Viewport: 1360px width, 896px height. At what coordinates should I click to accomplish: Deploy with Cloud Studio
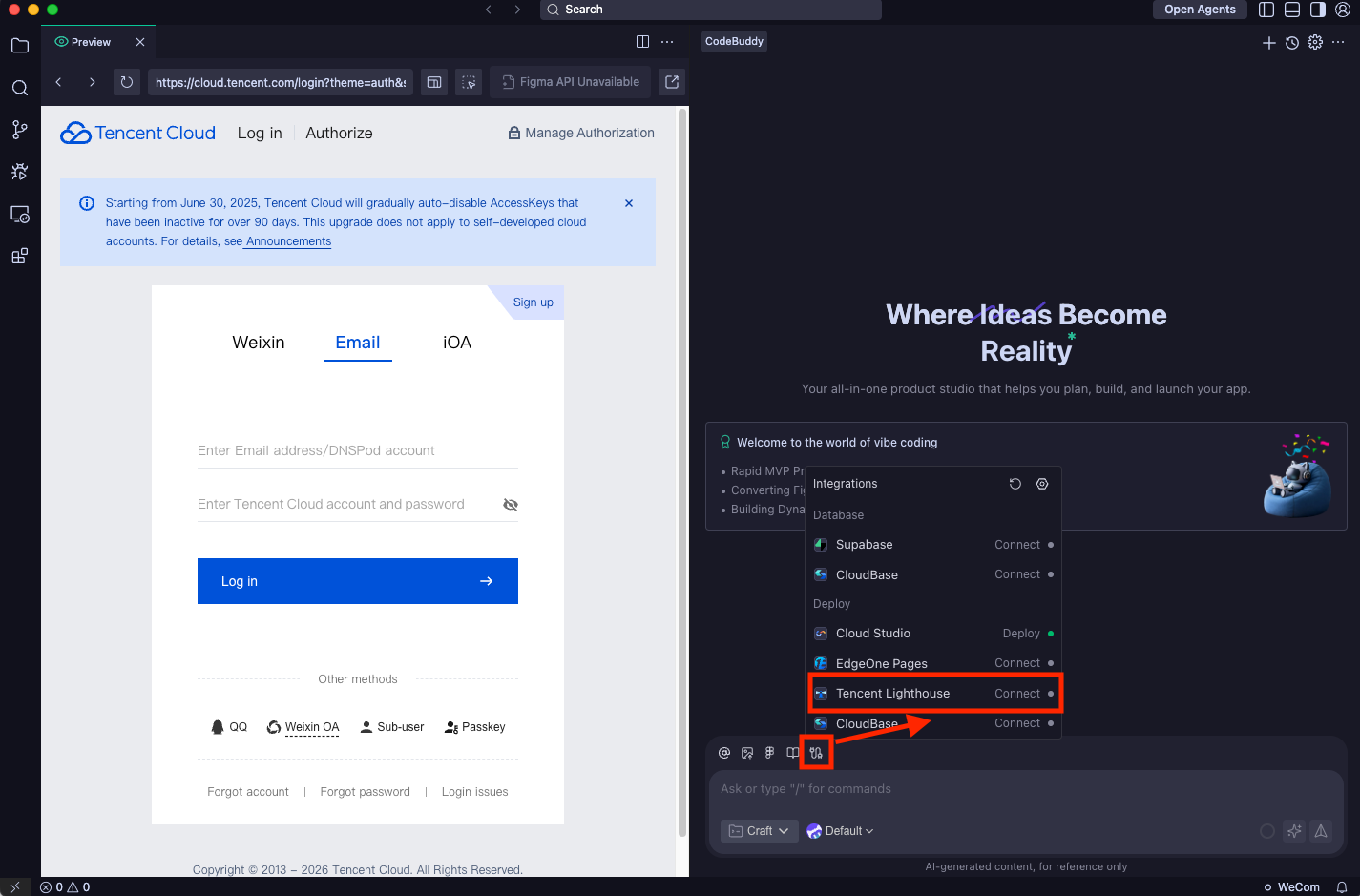click(x=1021, y=634)
